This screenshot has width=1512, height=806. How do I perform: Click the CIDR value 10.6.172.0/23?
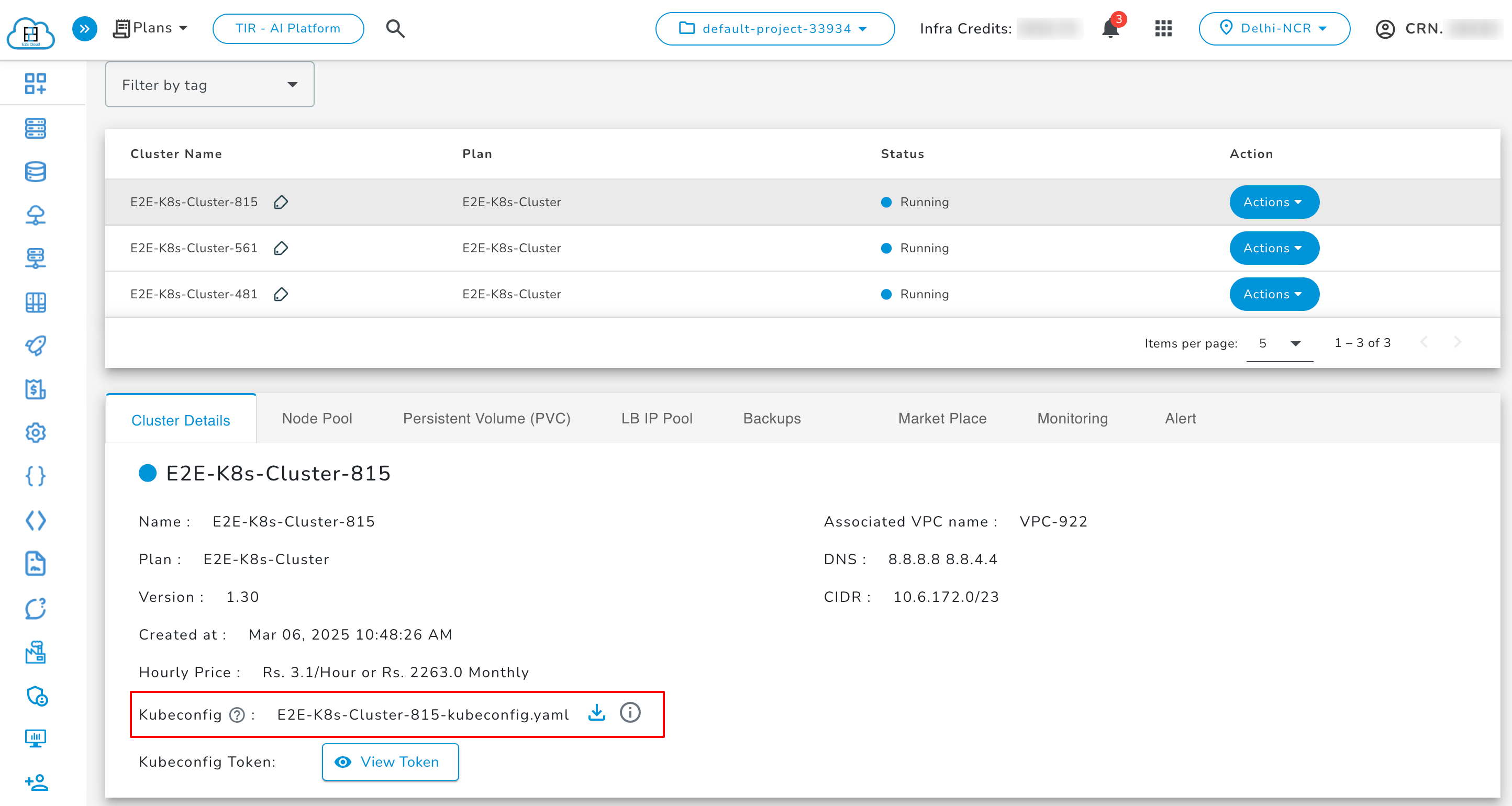pos(946,597)
